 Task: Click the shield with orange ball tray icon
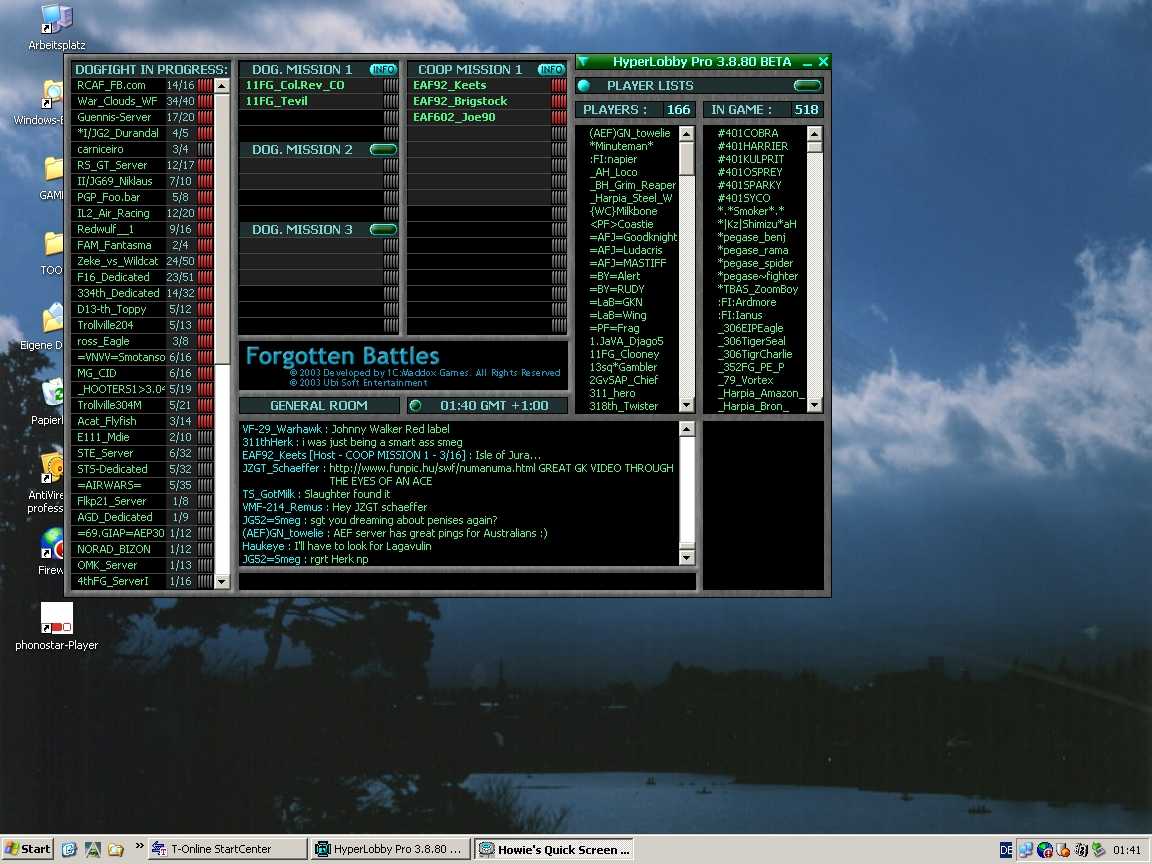1062,850
